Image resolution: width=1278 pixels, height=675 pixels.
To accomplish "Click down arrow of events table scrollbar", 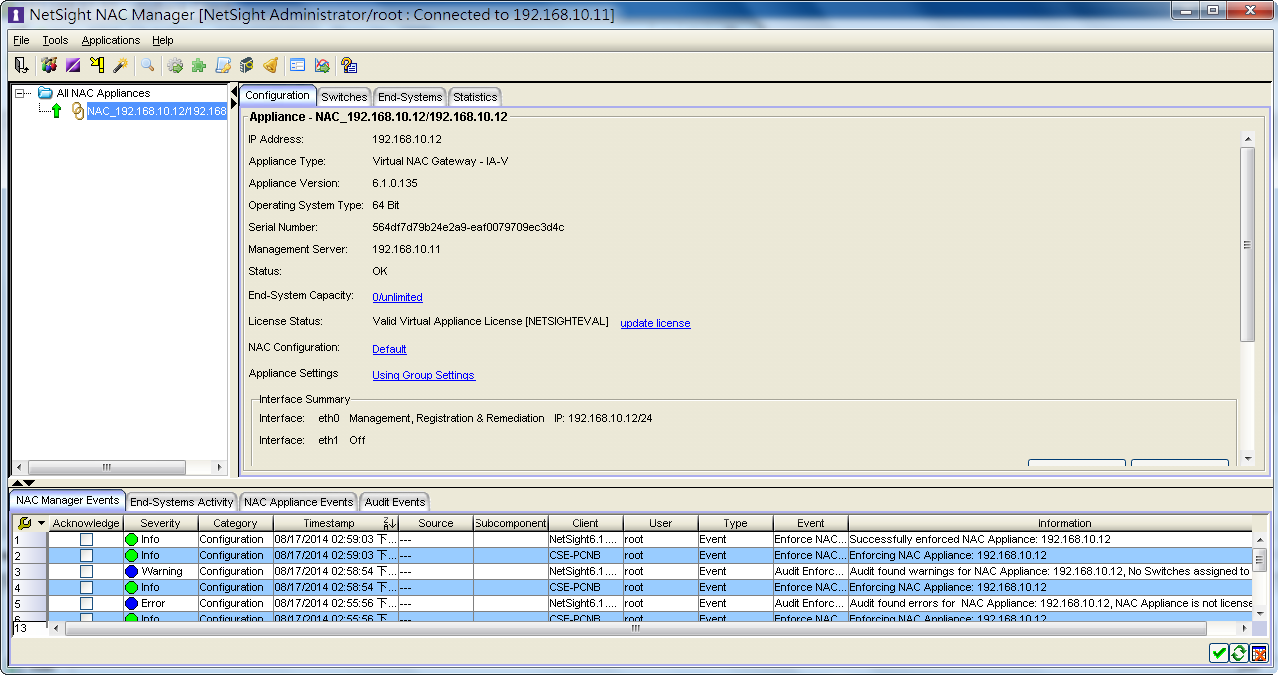I will click(1259, 615).
